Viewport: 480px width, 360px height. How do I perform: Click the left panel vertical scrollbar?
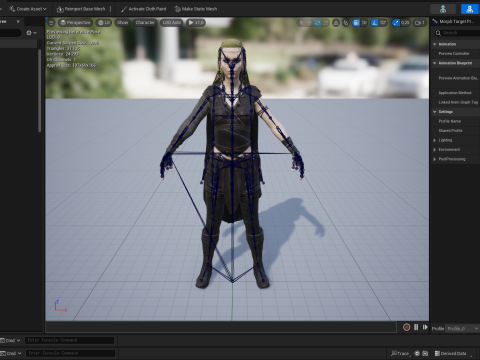click(x=40, y=90)
